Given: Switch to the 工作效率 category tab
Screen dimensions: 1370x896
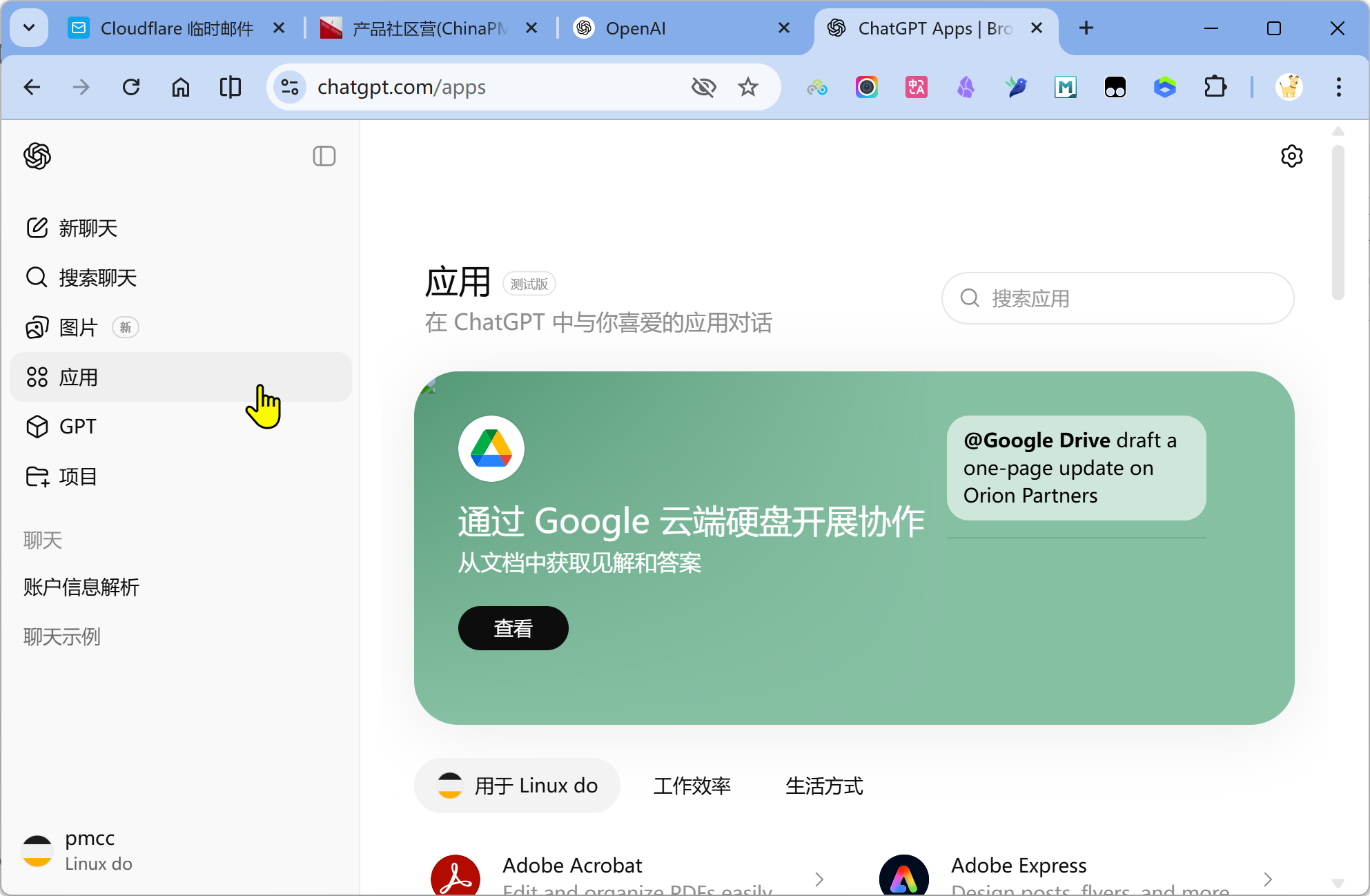Looking at the screenshot, I should [692, 786].
